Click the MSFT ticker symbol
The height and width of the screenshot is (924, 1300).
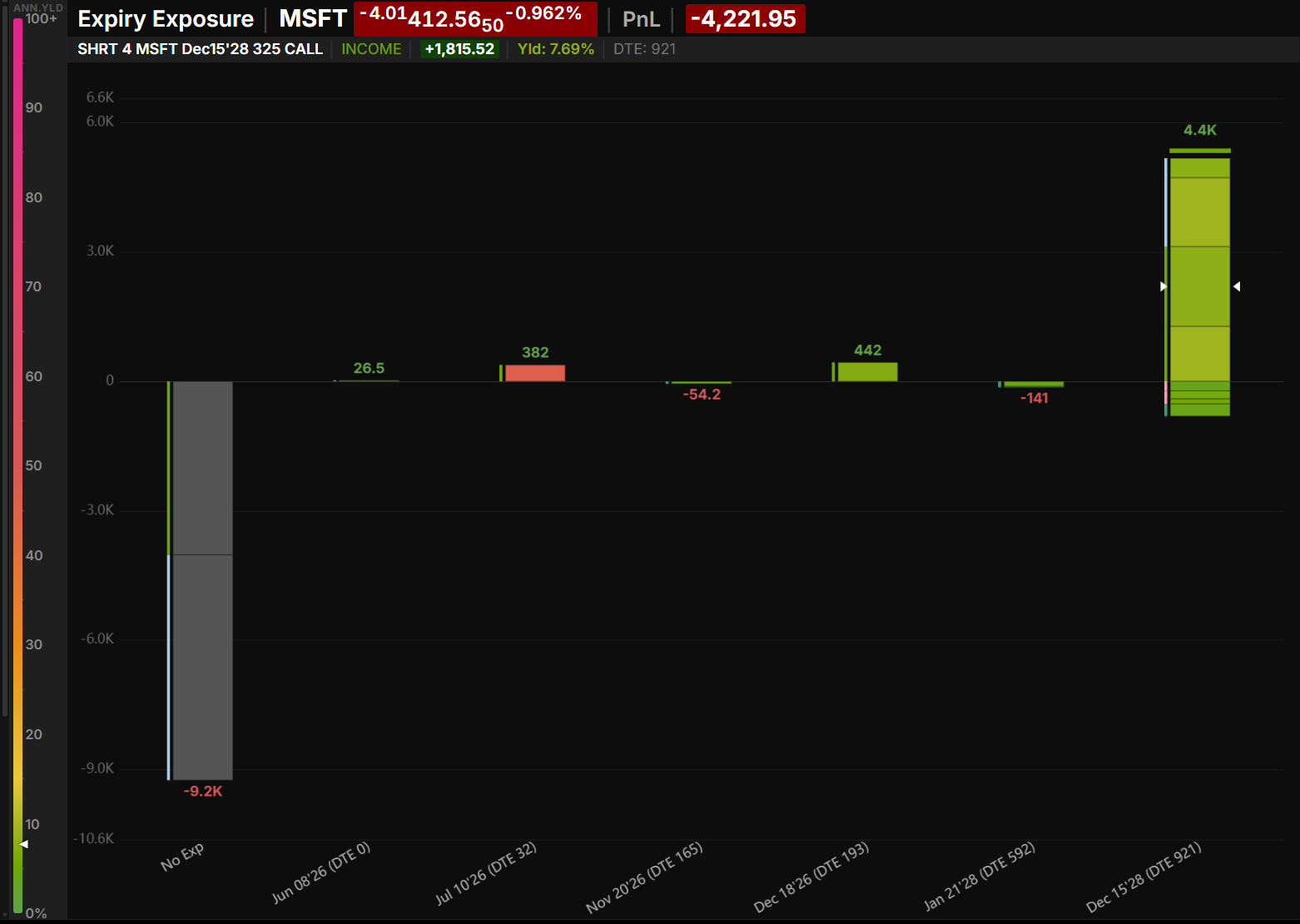coord(313,18)
